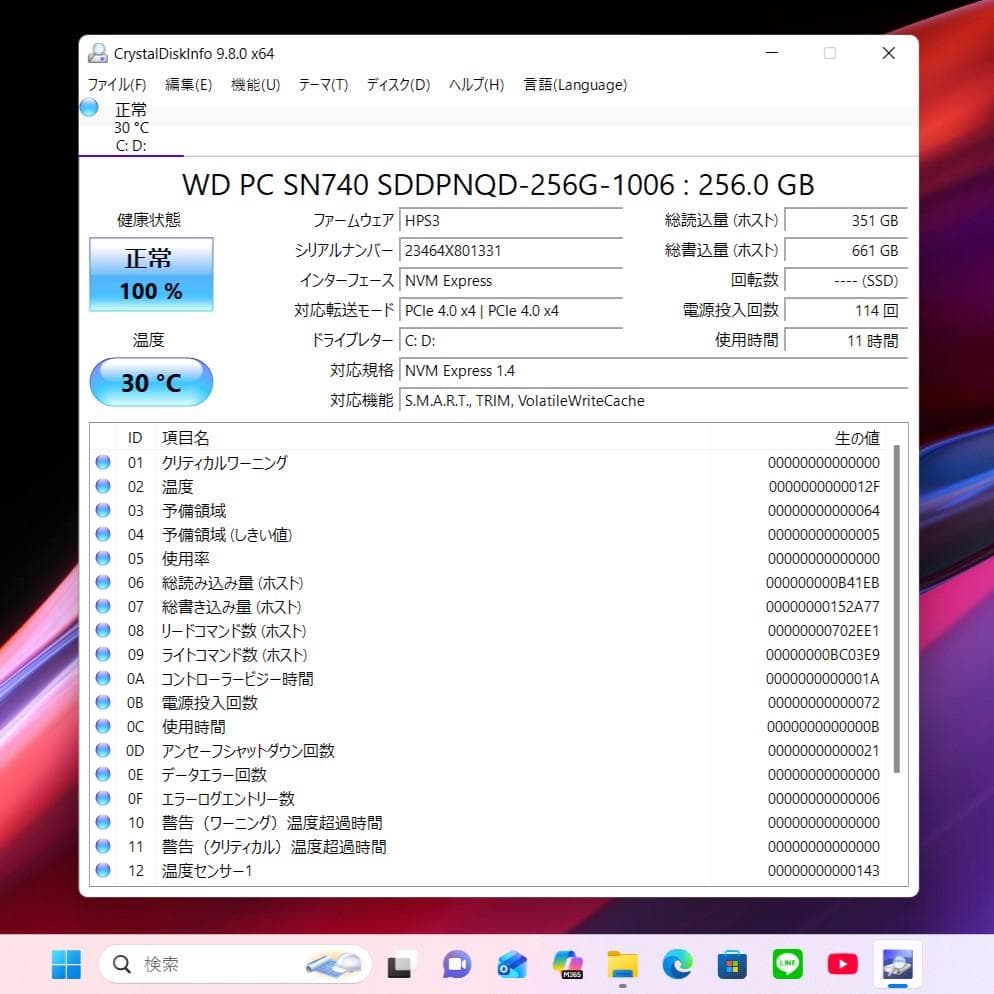
Task: Click the 30 °C temperature button
Action: 151,382
